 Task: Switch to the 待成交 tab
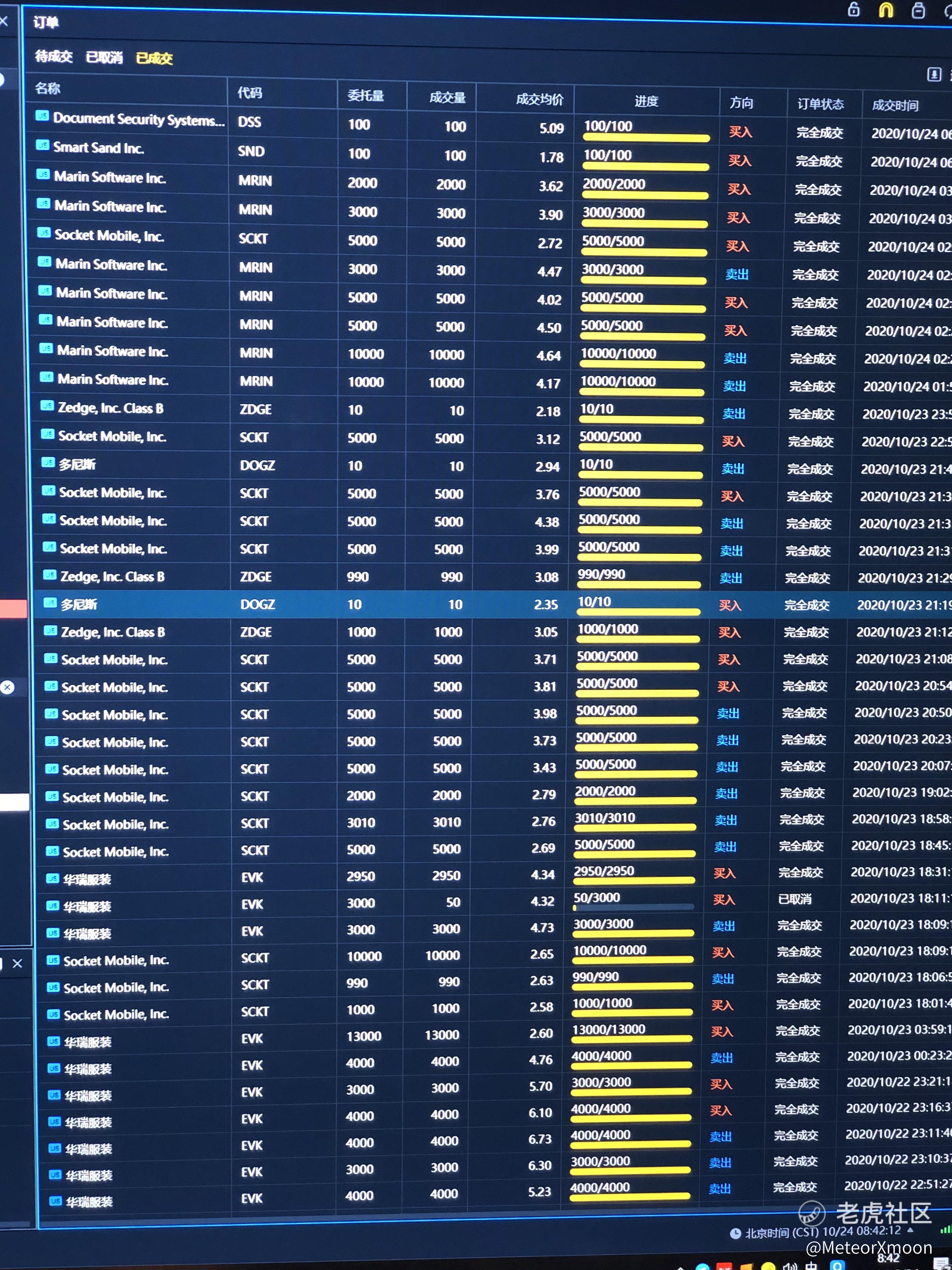click(54, 56)
